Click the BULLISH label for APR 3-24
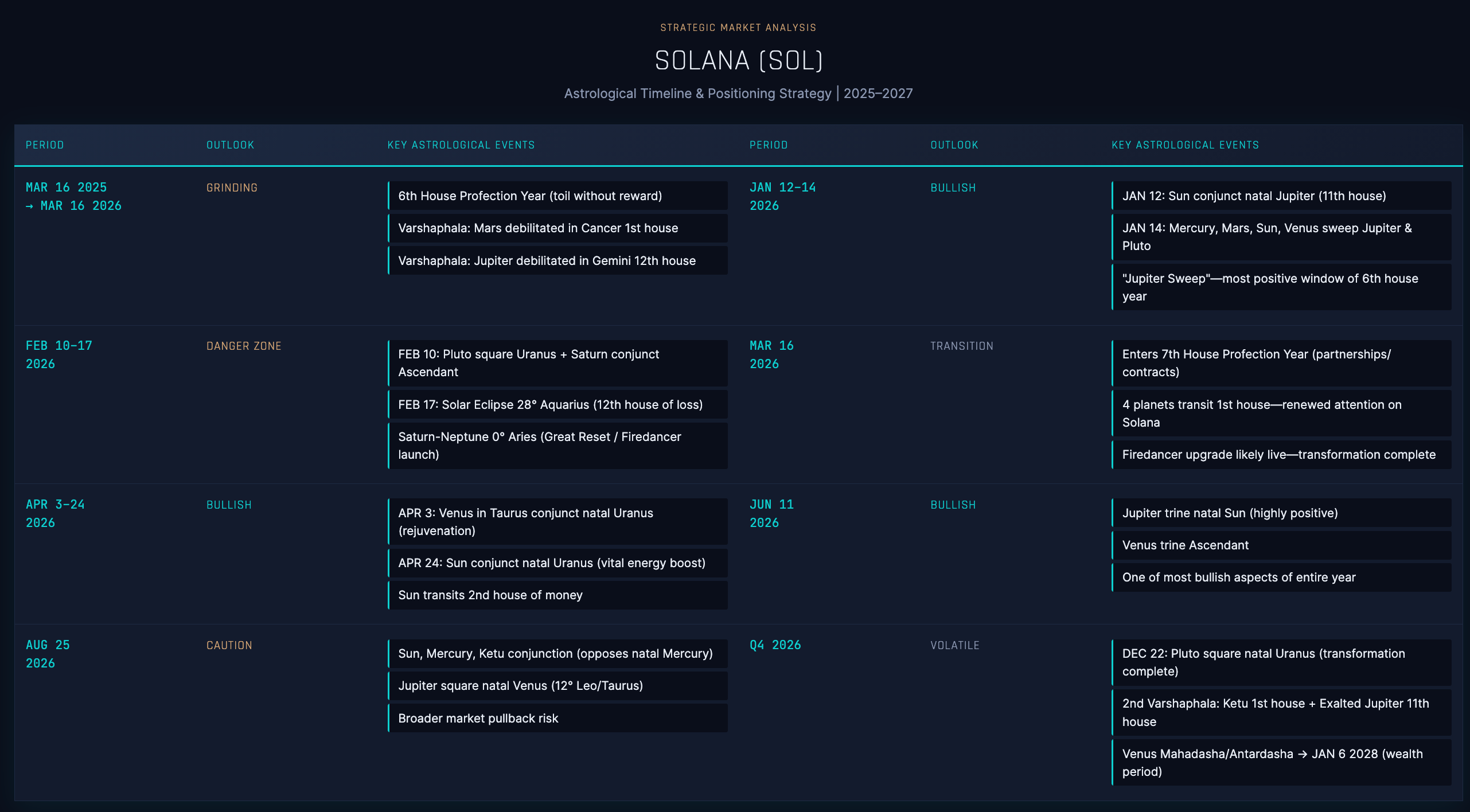This screenshot has width=1470, height=812. pos(229,505)
